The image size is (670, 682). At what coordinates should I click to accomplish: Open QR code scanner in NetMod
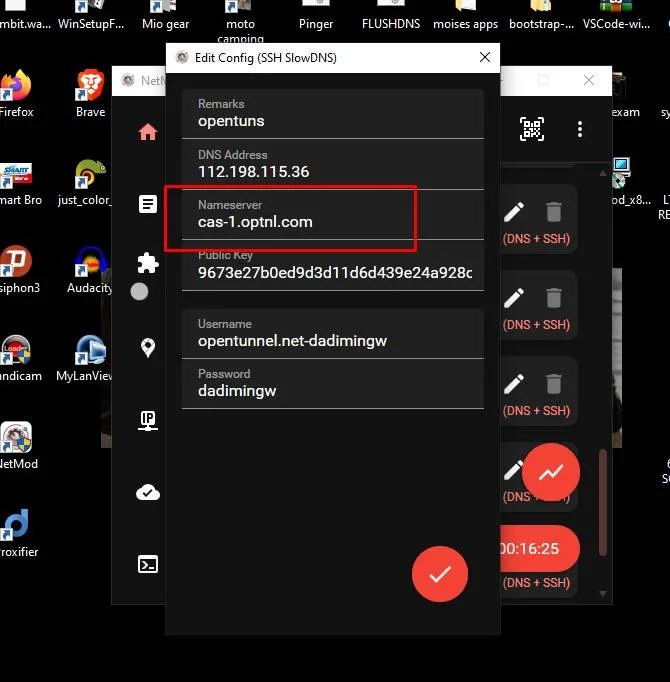532,129
